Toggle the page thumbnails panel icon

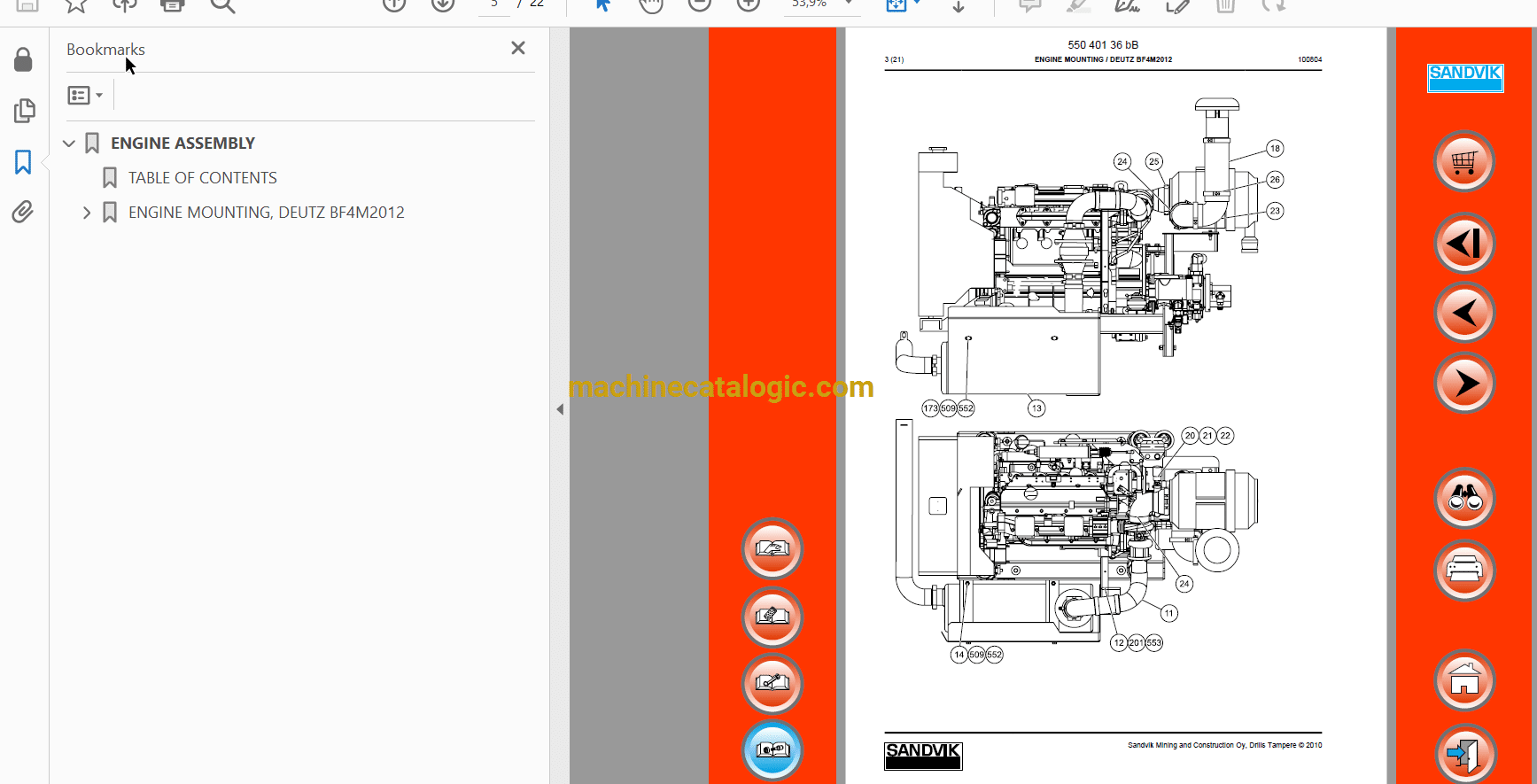coord(24,111)
